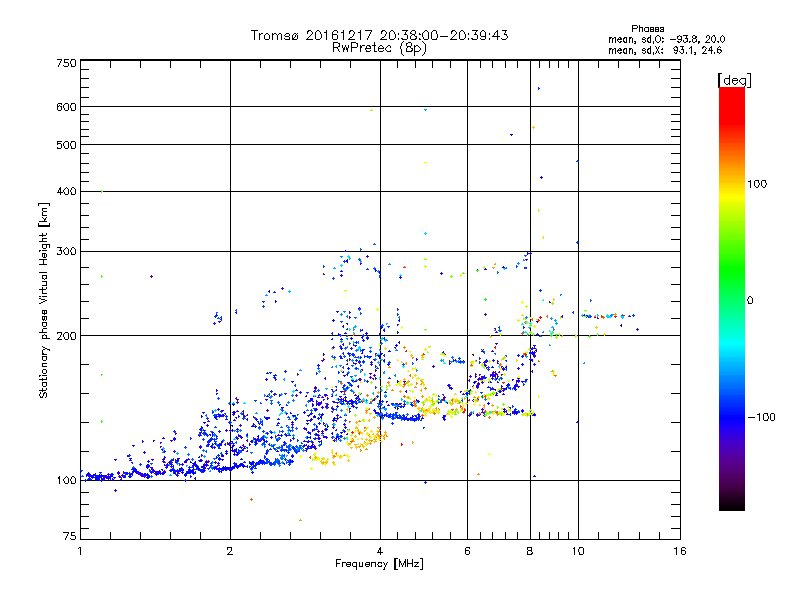The image size is (800, 600).
Task: Click the plot title 'Tromsø 20161217 20:38:00-20:39:43'
Action: (x=379, y=35)
